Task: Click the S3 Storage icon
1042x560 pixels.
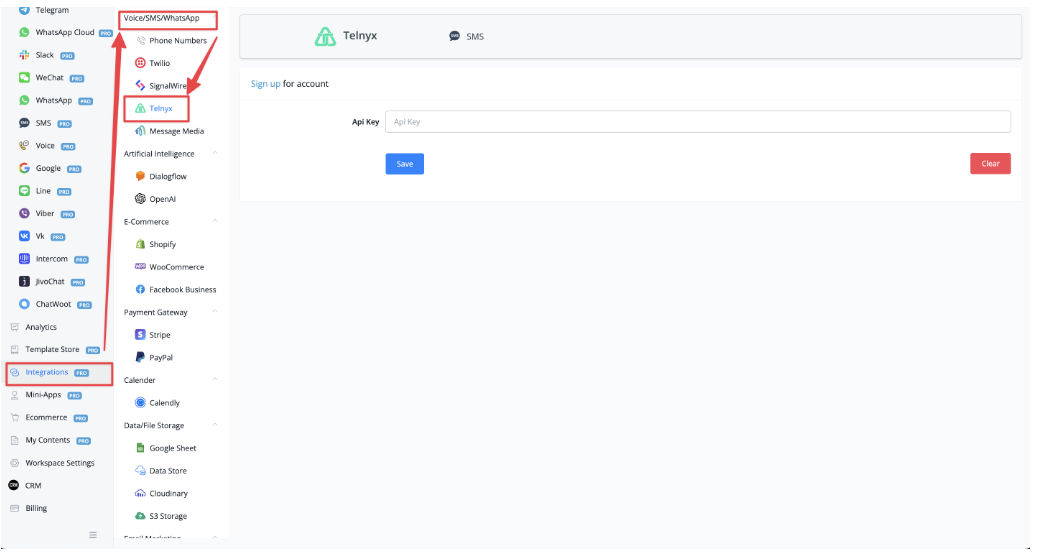Action: coord(140,515)
